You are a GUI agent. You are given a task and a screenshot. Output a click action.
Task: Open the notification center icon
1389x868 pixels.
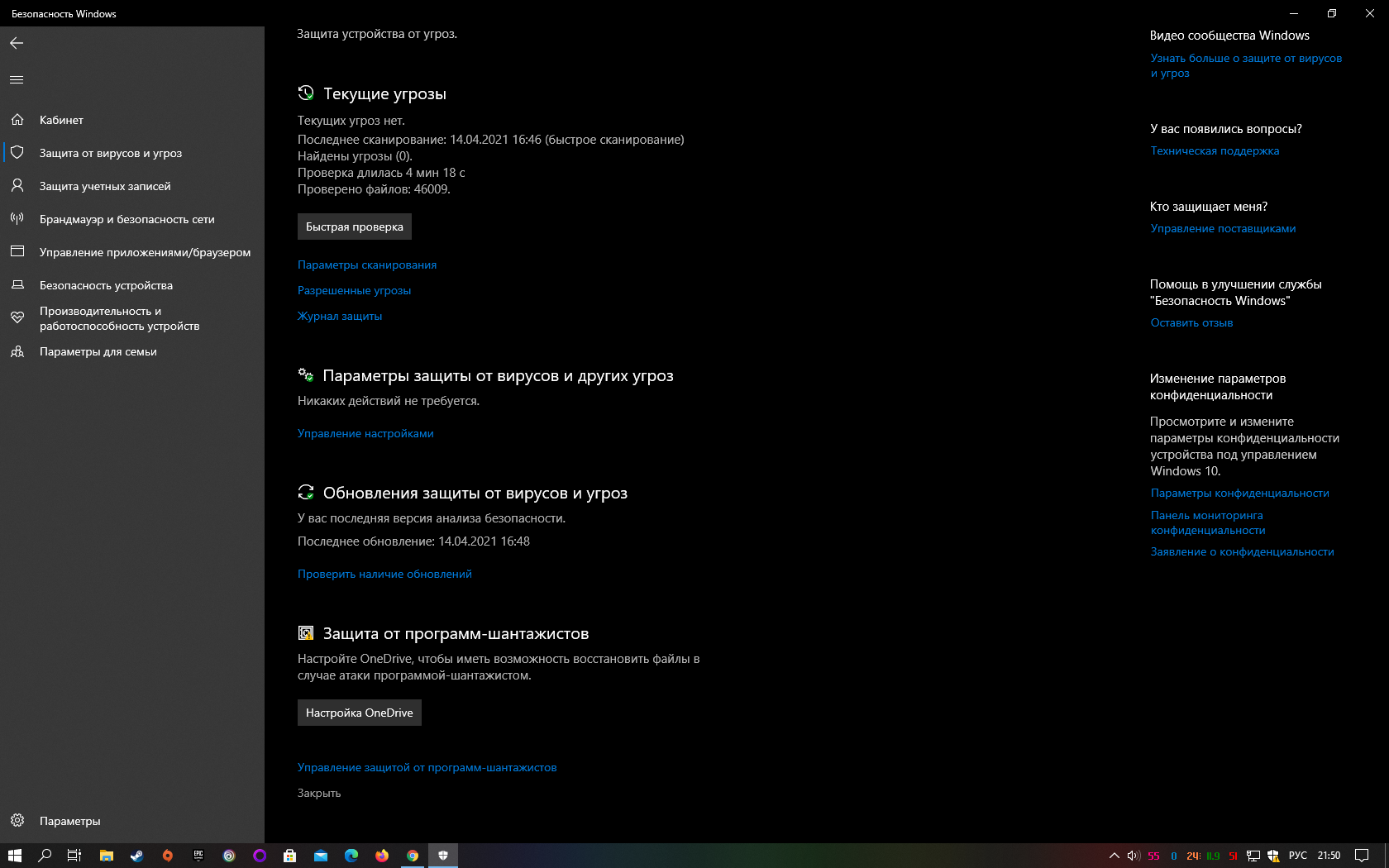(x=1362, y=856)
